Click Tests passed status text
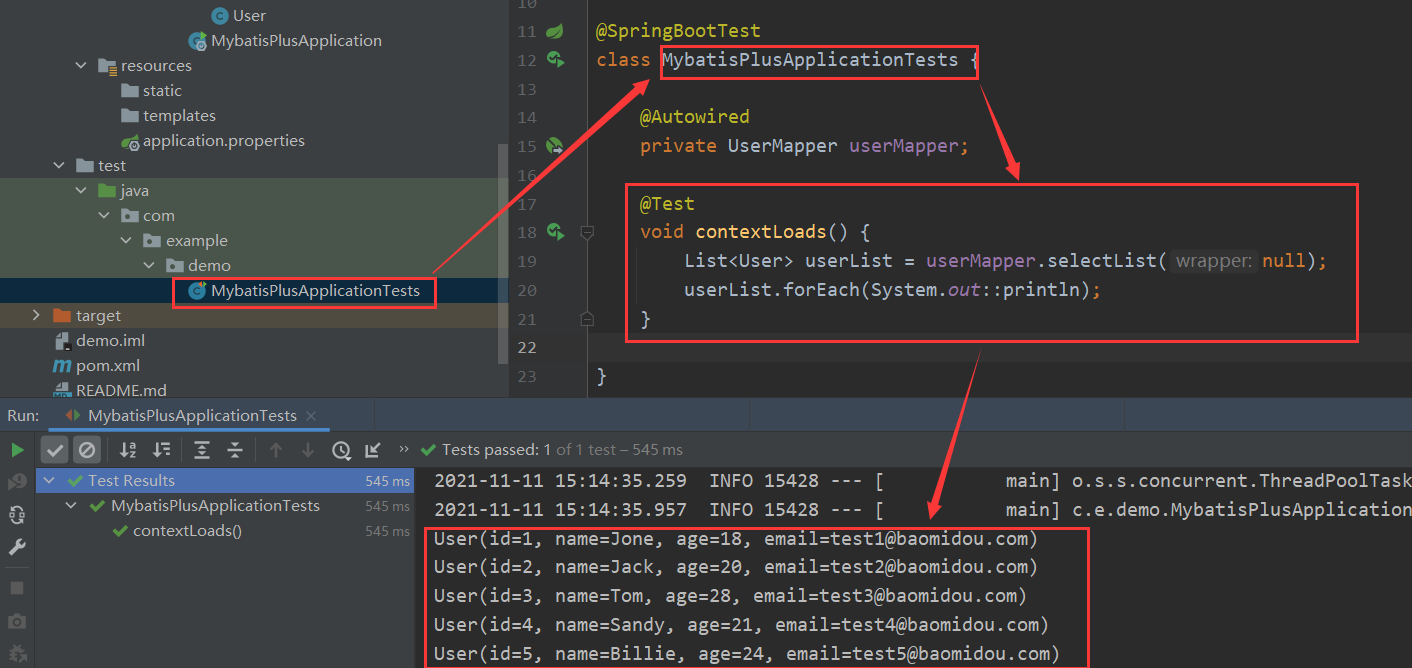 click(562, 450)
